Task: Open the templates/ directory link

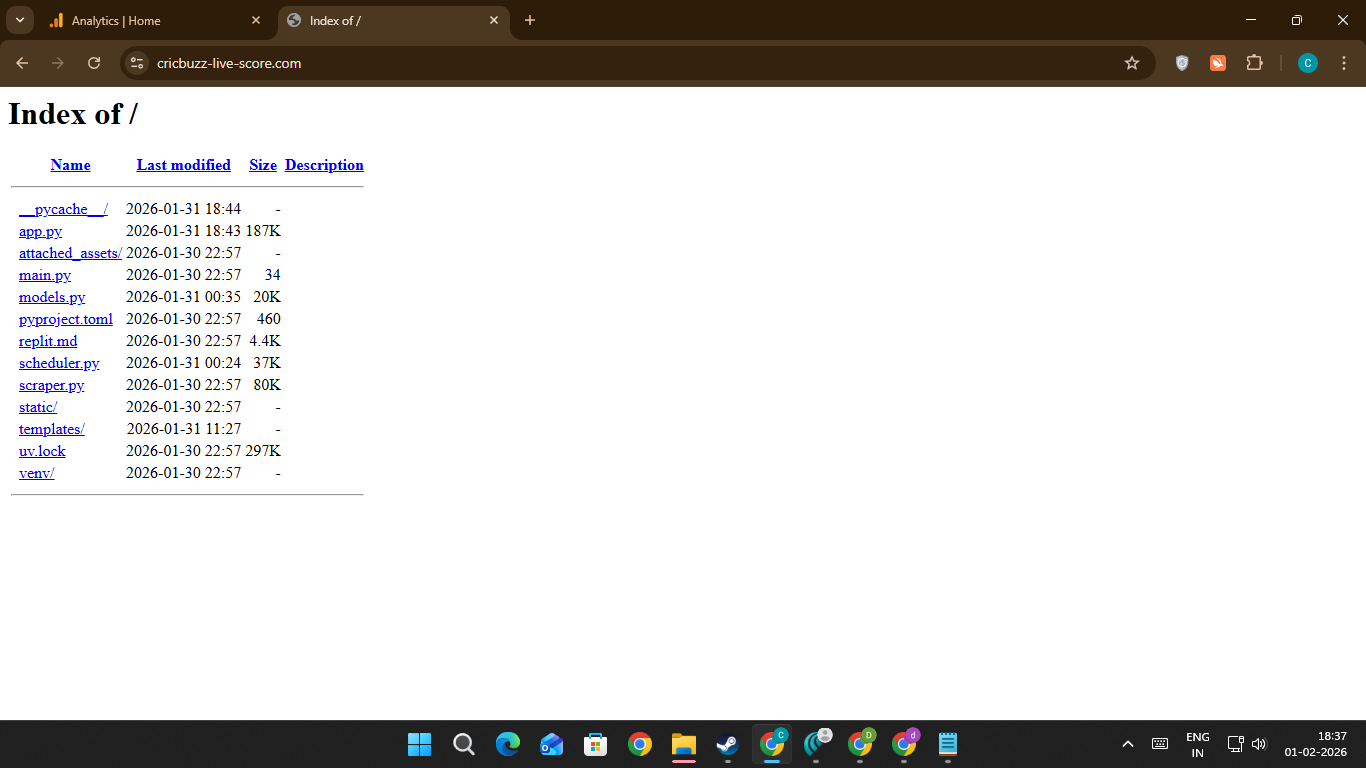Action: (52, 429)
